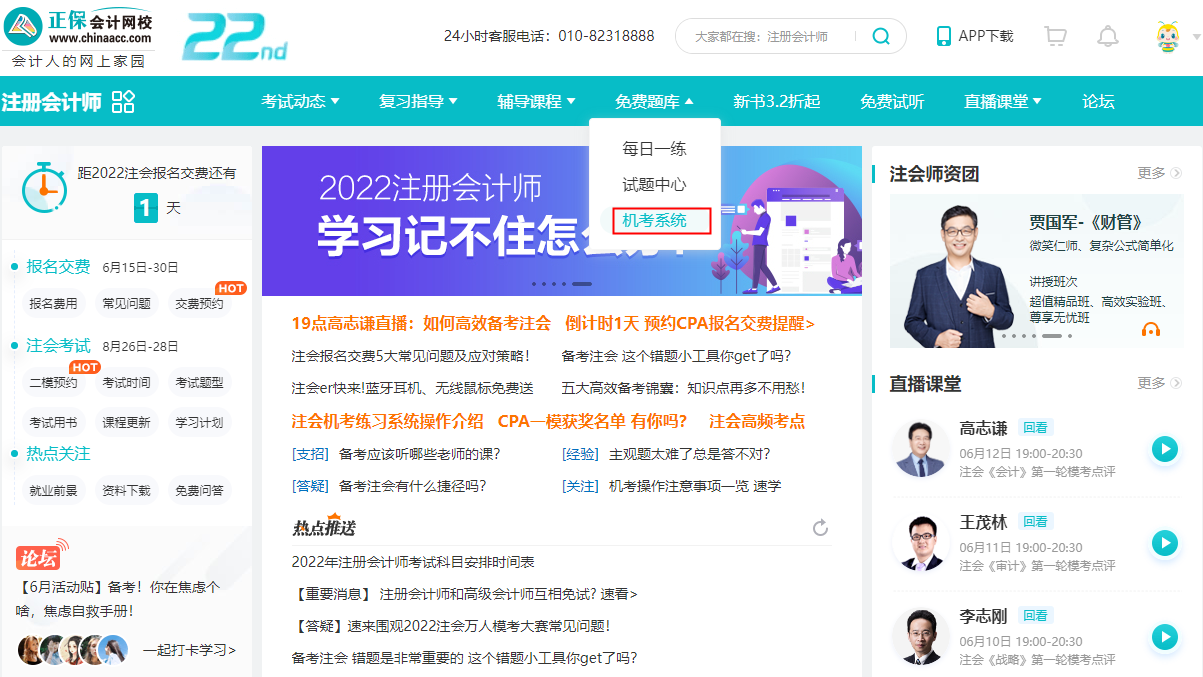Click the 常见问题 tag button
The width and height of the screenshot is (1203, 677).
126,303
